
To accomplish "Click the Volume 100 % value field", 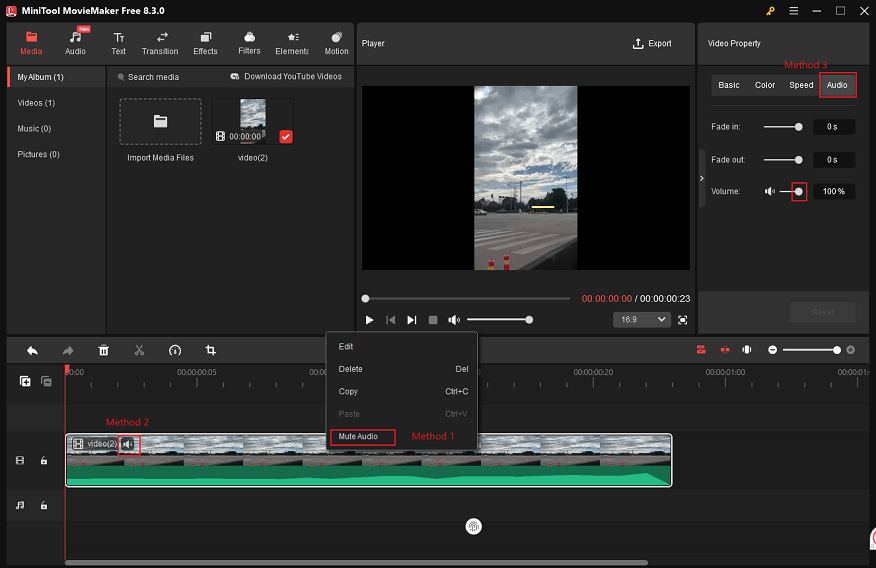I will click(x=833, y=192).
